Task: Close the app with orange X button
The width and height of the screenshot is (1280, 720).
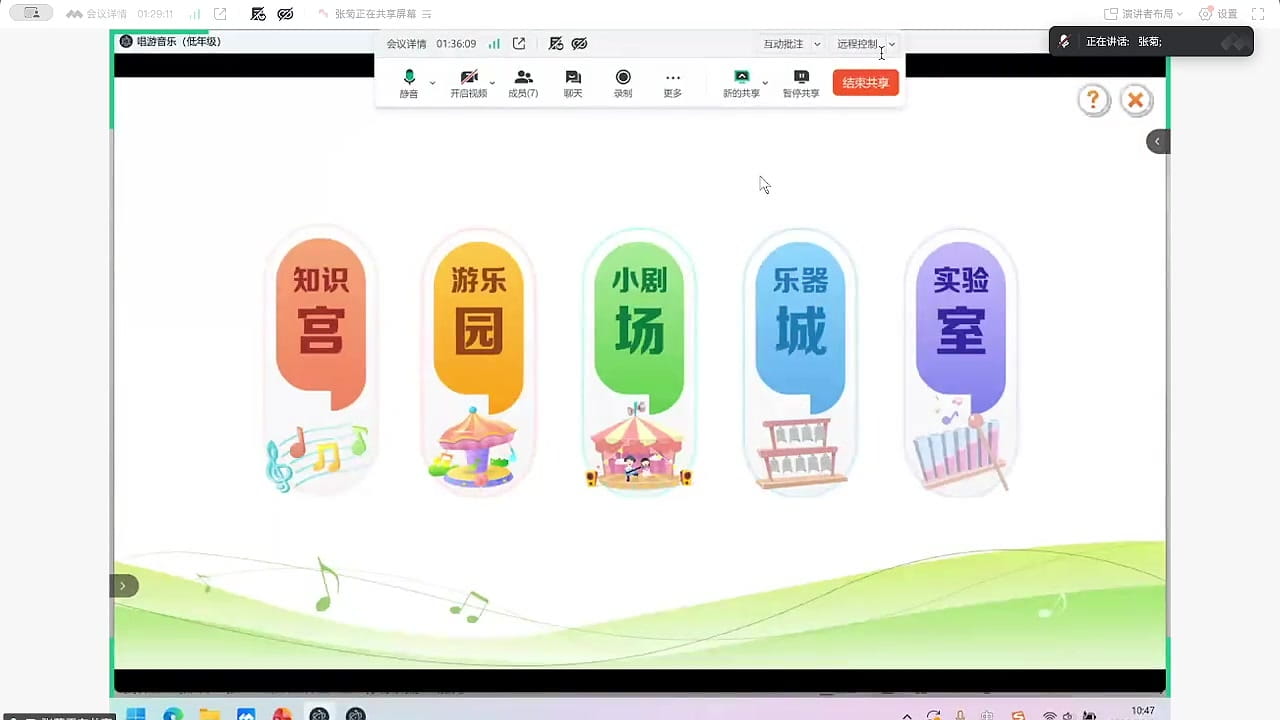Action: point(1135,100)
